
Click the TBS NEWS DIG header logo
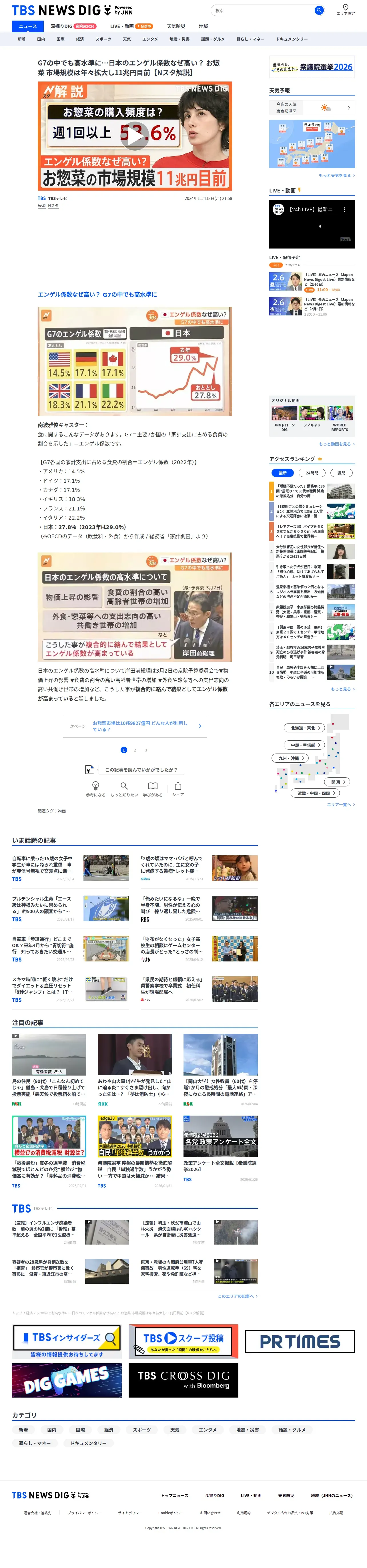(x=72, y=10)
